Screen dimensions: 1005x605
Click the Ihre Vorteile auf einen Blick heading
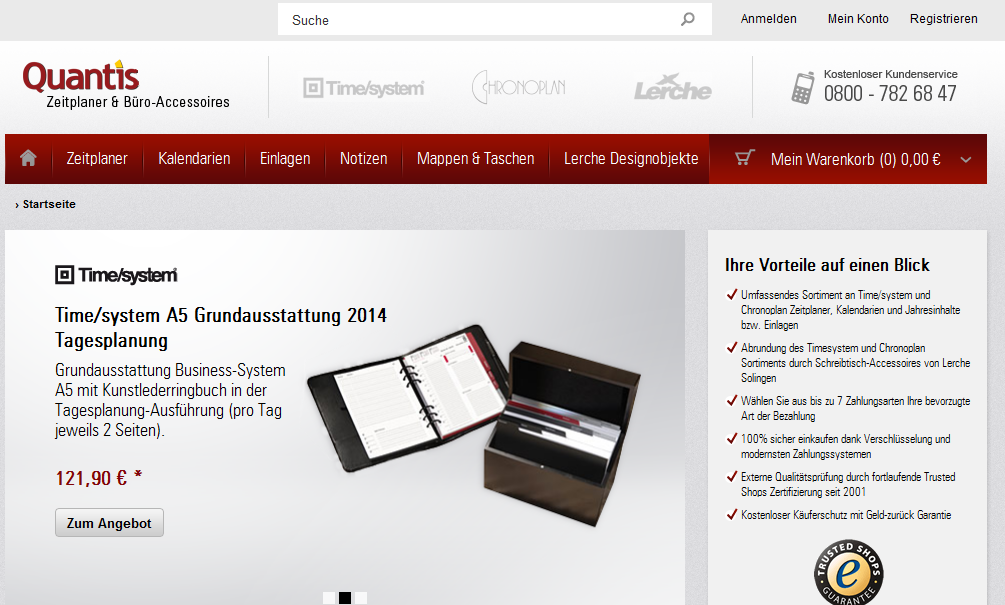point(827,265)
